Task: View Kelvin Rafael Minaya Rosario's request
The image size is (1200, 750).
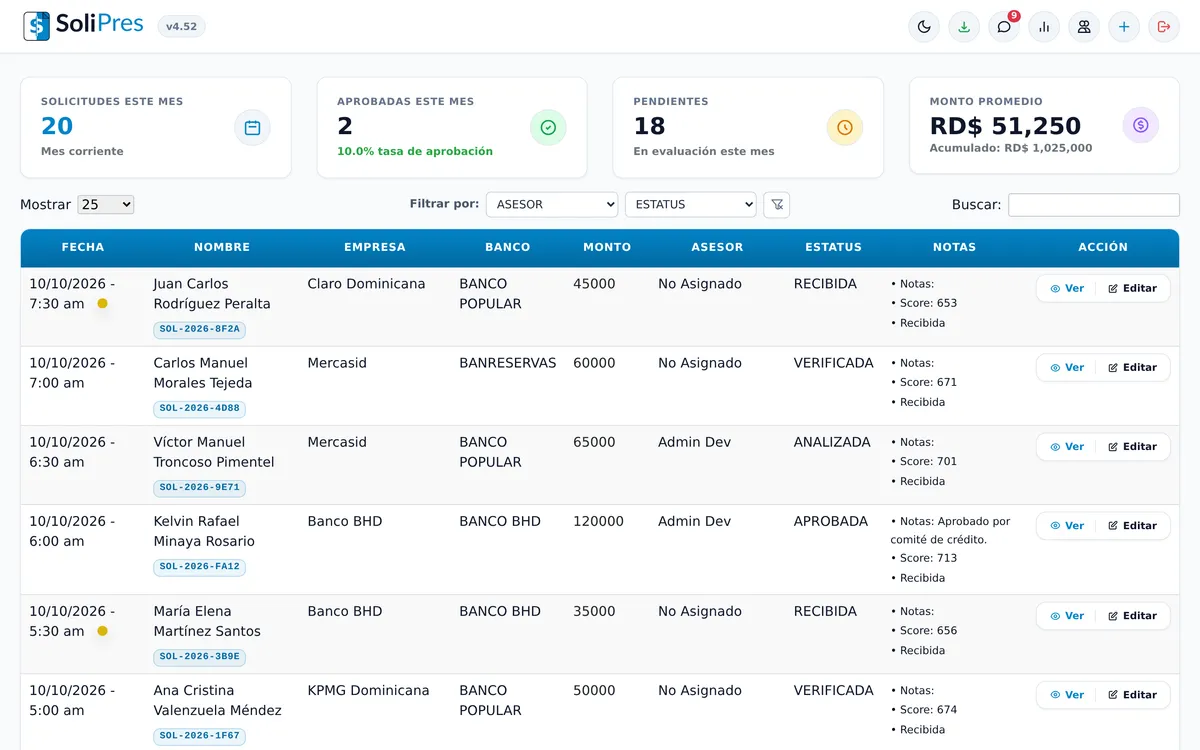Action: pos(1067,525)
